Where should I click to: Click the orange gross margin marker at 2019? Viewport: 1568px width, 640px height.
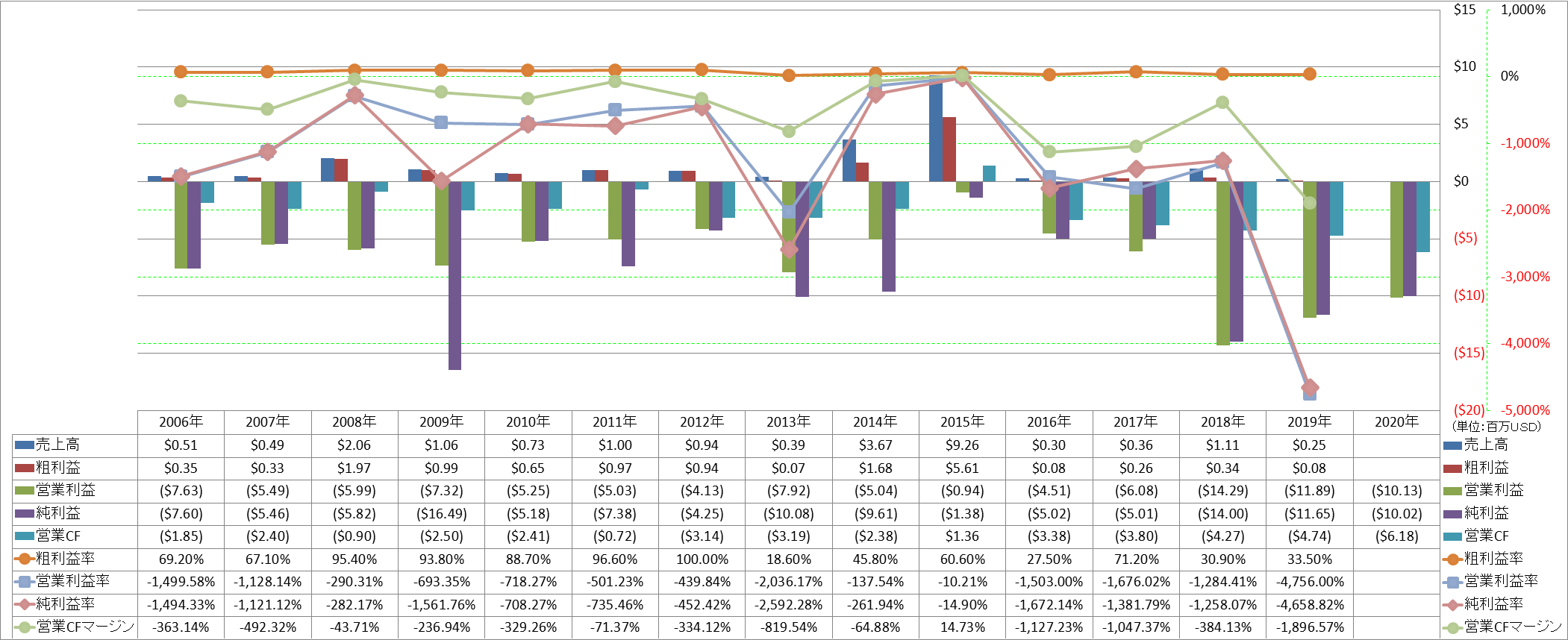tap(1309, 74)
